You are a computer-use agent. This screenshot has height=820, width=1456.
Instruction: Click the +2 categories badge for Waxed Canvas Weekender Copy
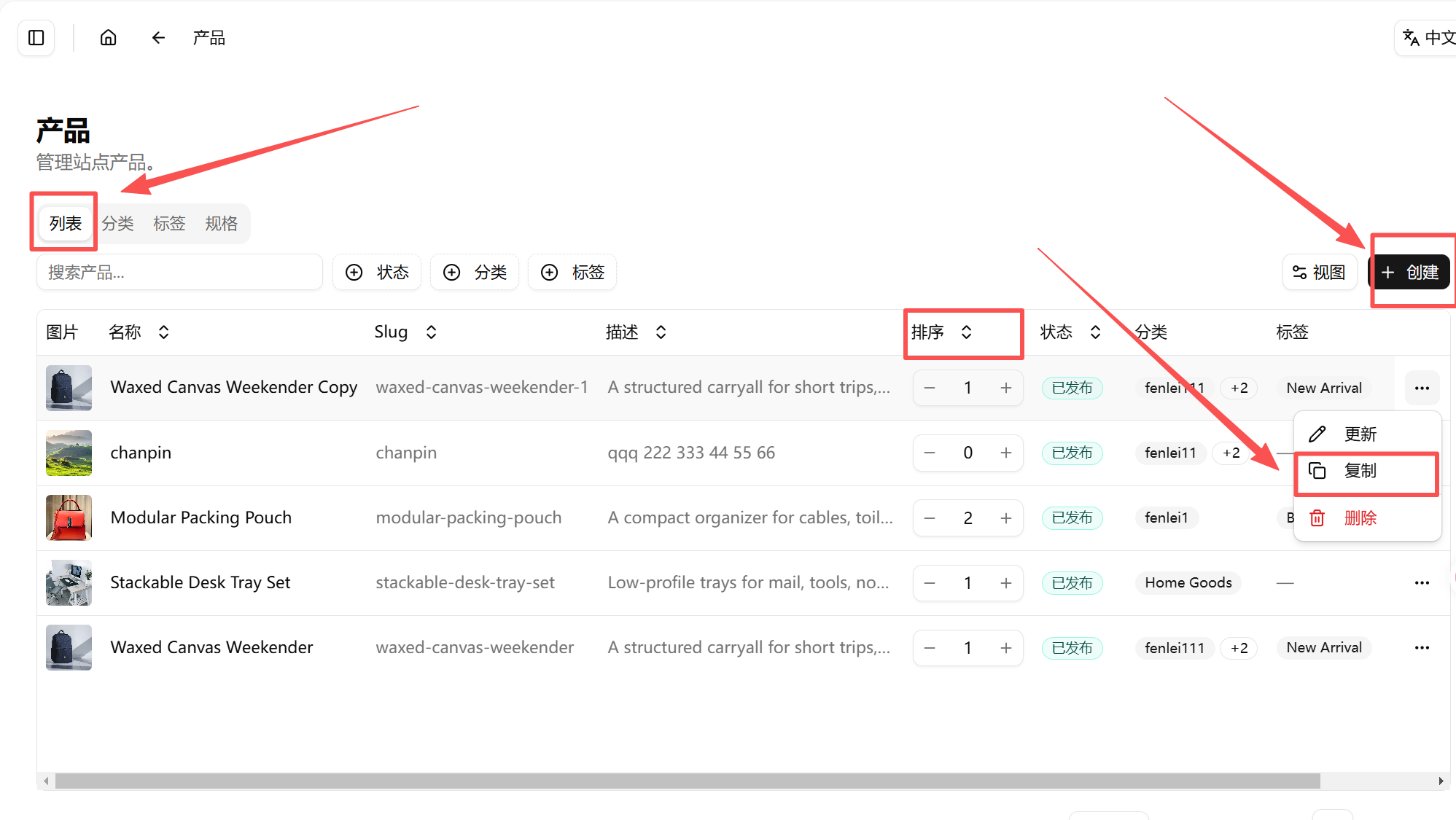[x=1239, y=388]
